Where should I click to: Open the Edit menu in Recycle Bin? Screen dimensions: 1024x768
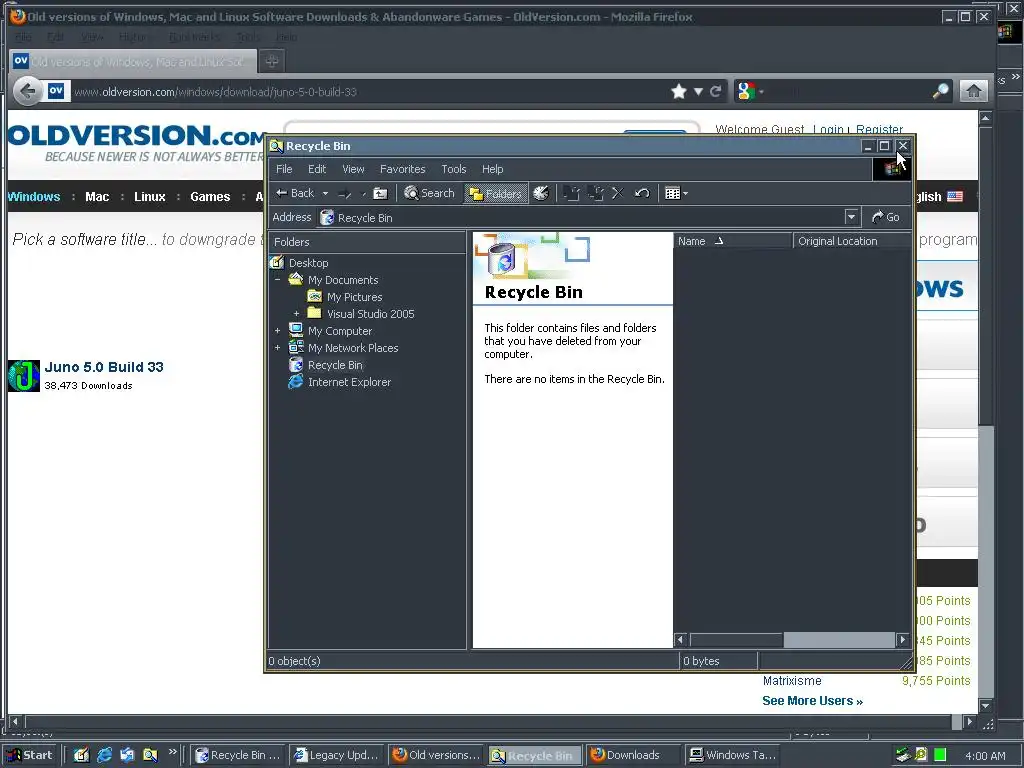point(317,169)
